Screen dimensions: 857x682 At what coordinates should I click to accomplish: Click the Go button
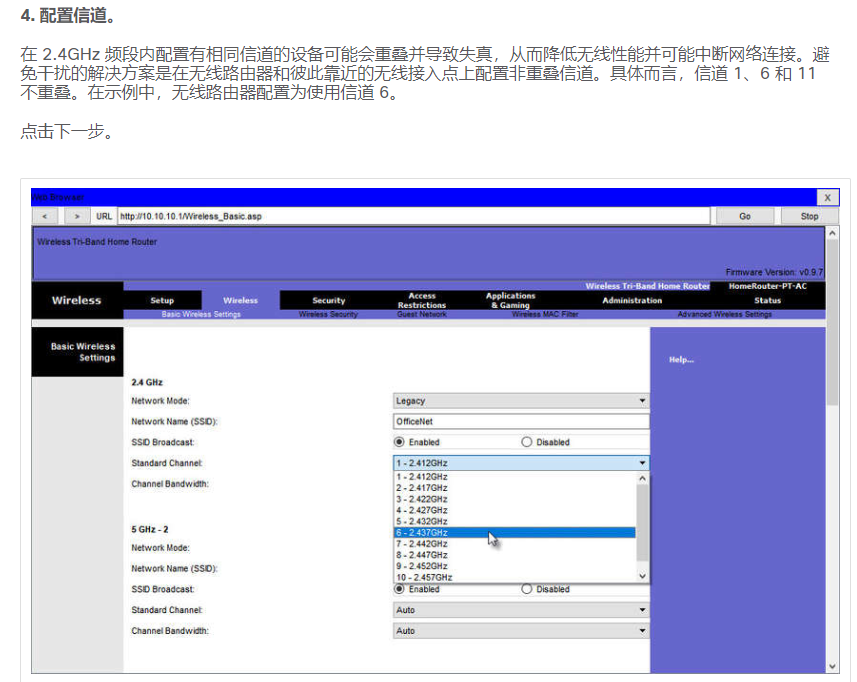pos(744,215)
